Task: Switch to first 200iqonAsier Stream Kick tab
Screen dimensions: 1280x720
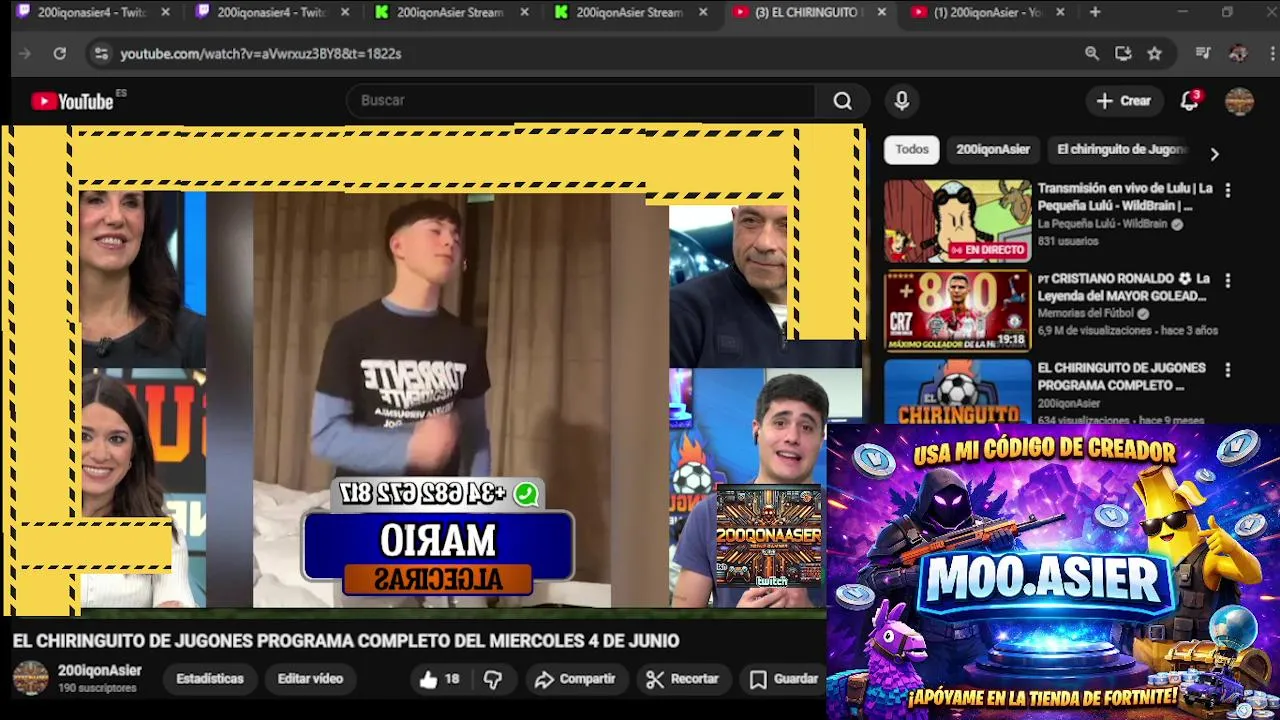Action: [450, 13]
